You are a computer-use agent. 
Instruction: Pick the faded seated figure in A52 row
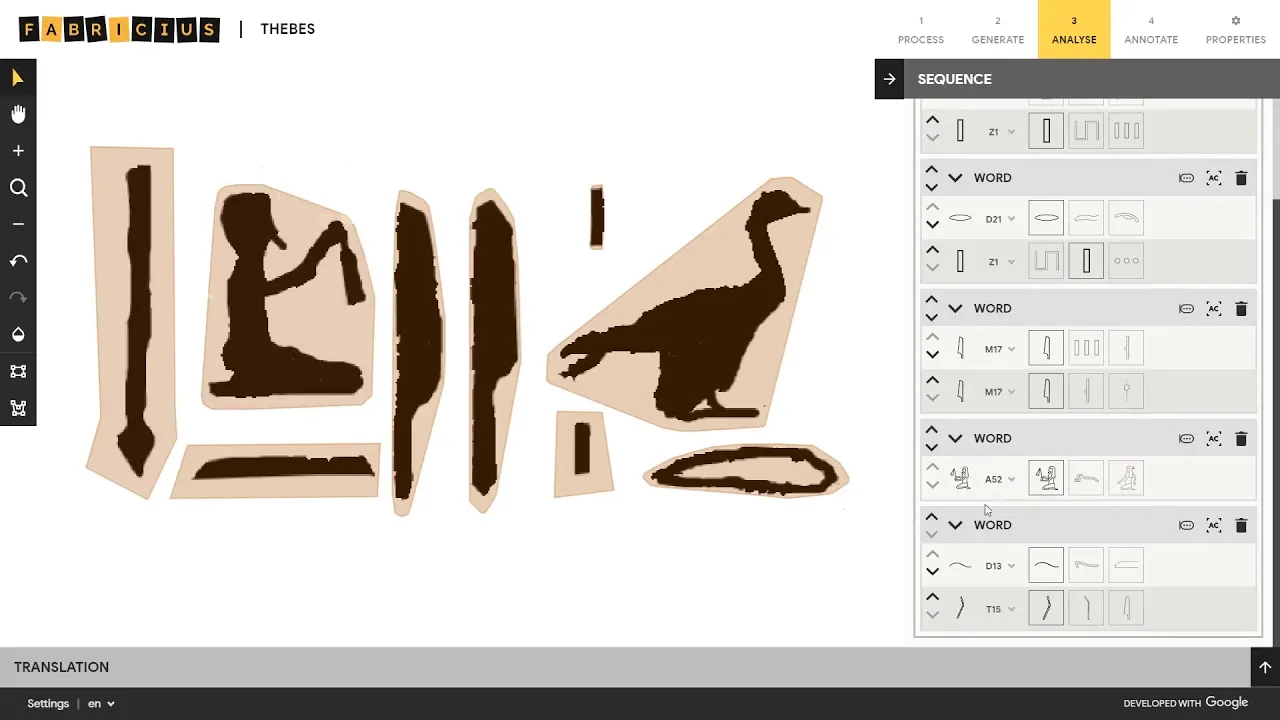(1126, 478)
